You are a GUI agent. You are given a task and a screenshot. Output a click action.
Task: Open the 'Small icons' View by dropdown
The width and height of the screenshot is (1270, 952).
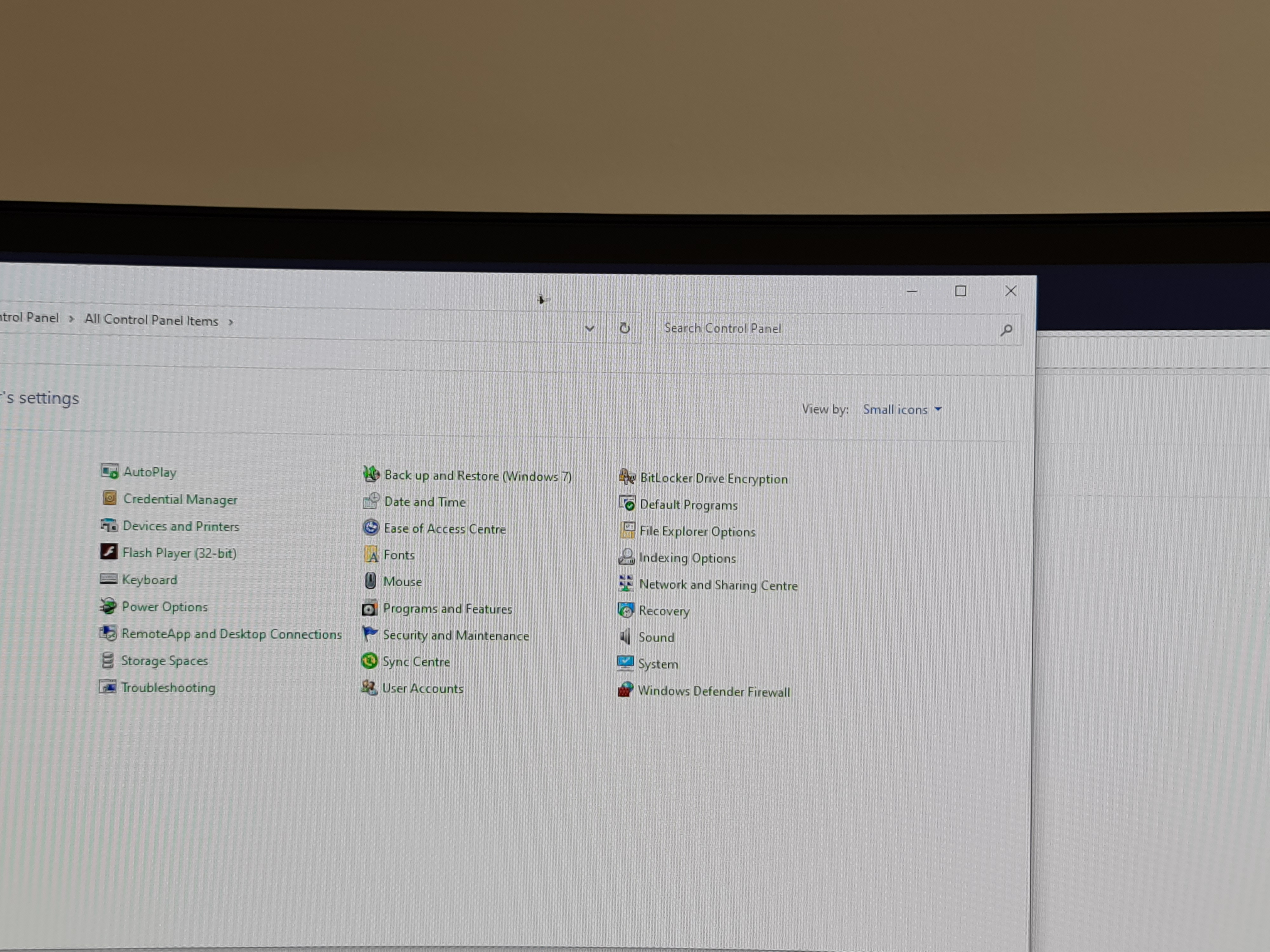point(902,410)
